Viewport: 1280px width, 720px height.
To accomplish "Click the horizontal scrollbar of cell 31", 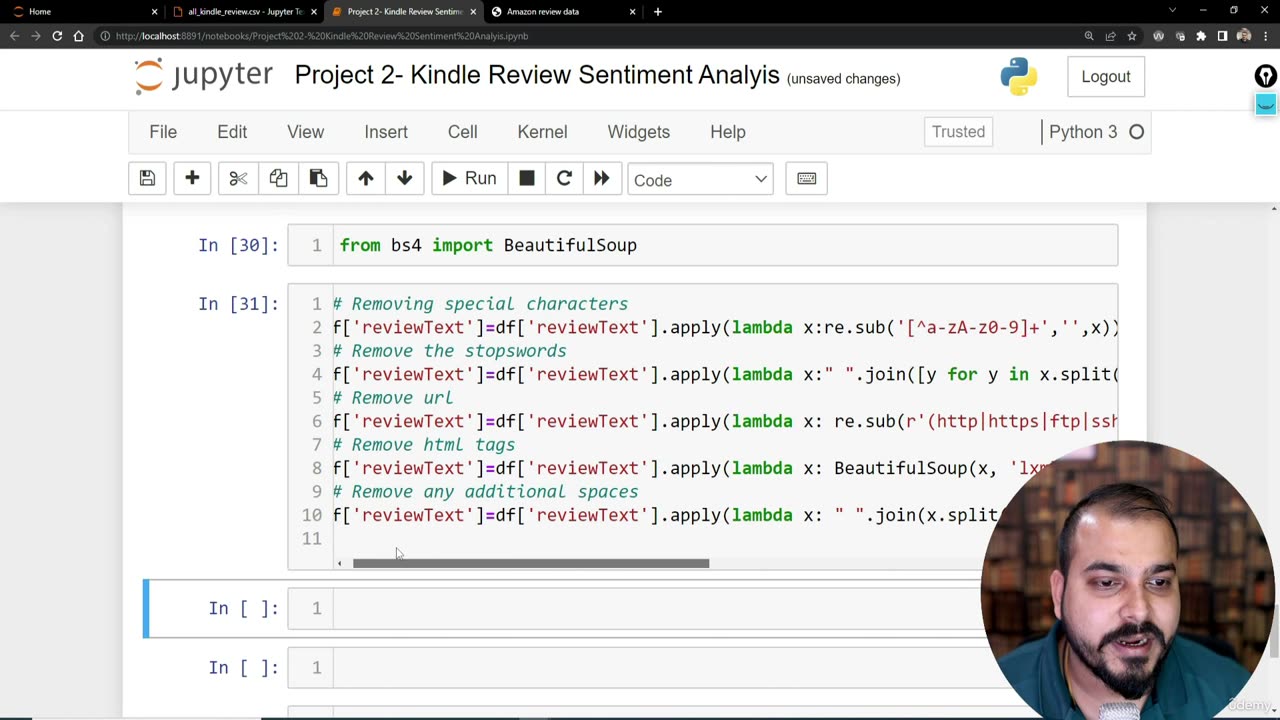I will [x=531, y=563].
